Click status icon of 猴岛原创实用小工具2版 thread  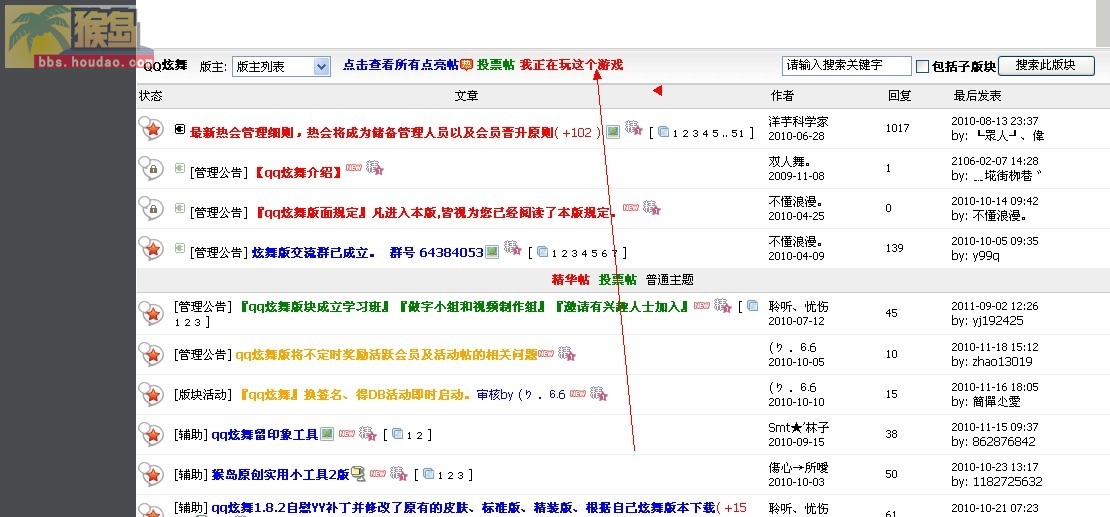click(x=151, y=475)
